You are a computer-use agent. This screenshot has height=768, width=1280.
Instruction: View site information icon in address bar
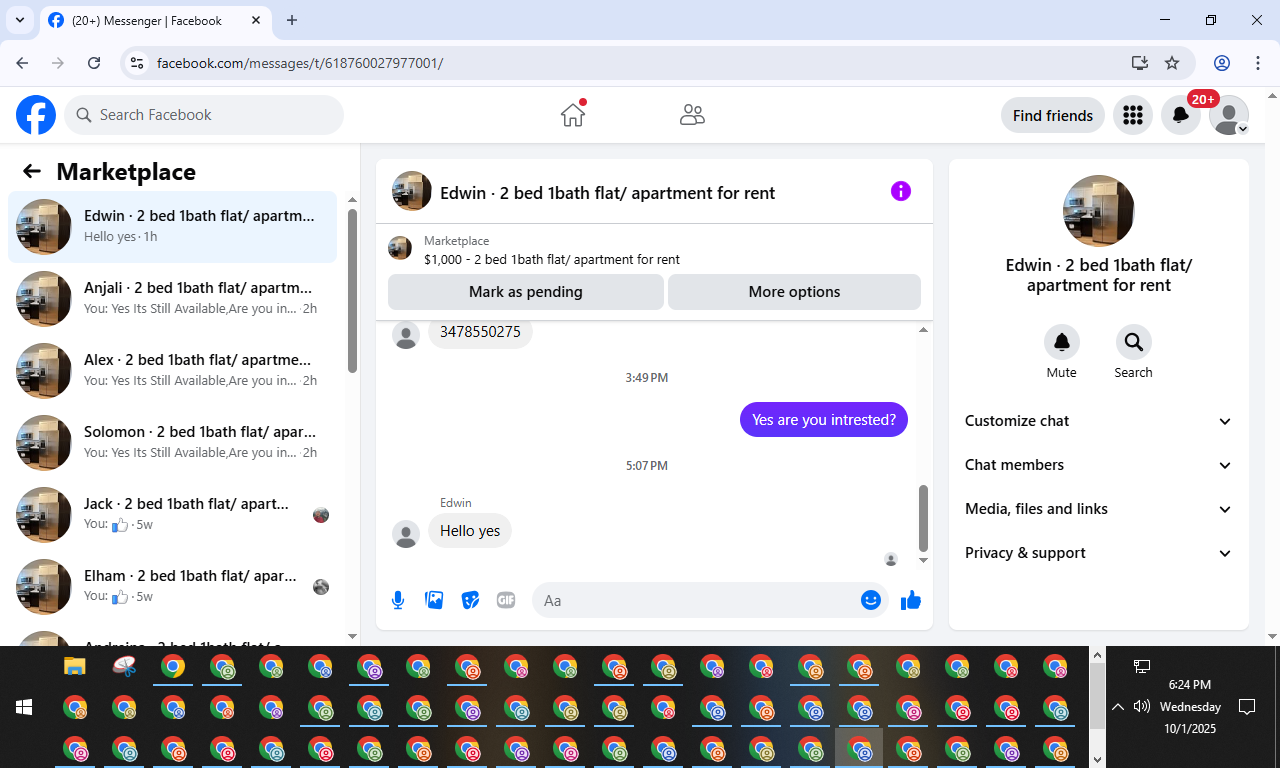[x=138, y=63]
